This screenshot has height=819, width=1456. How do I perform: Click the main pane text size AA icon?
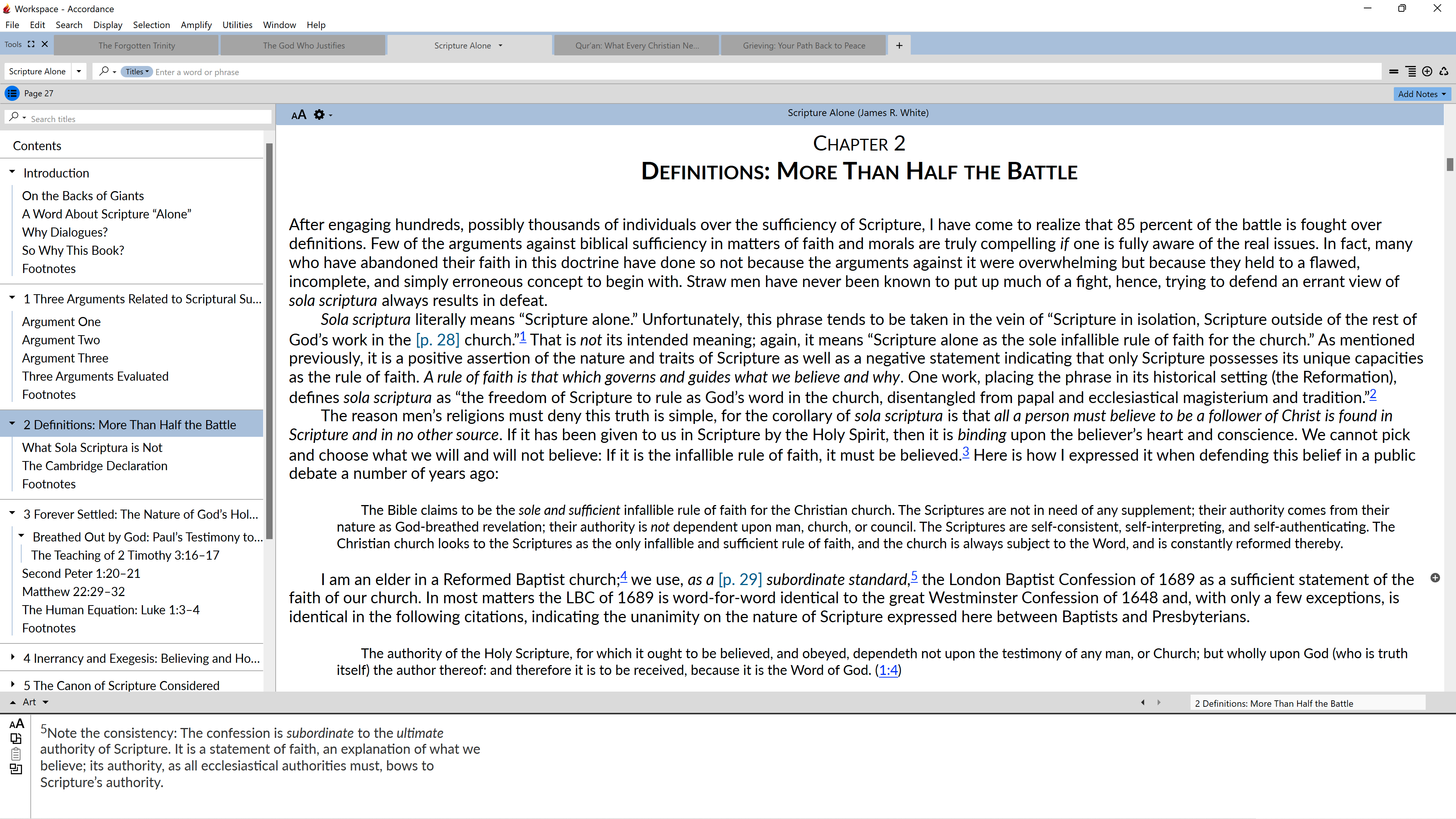point(298,115)
